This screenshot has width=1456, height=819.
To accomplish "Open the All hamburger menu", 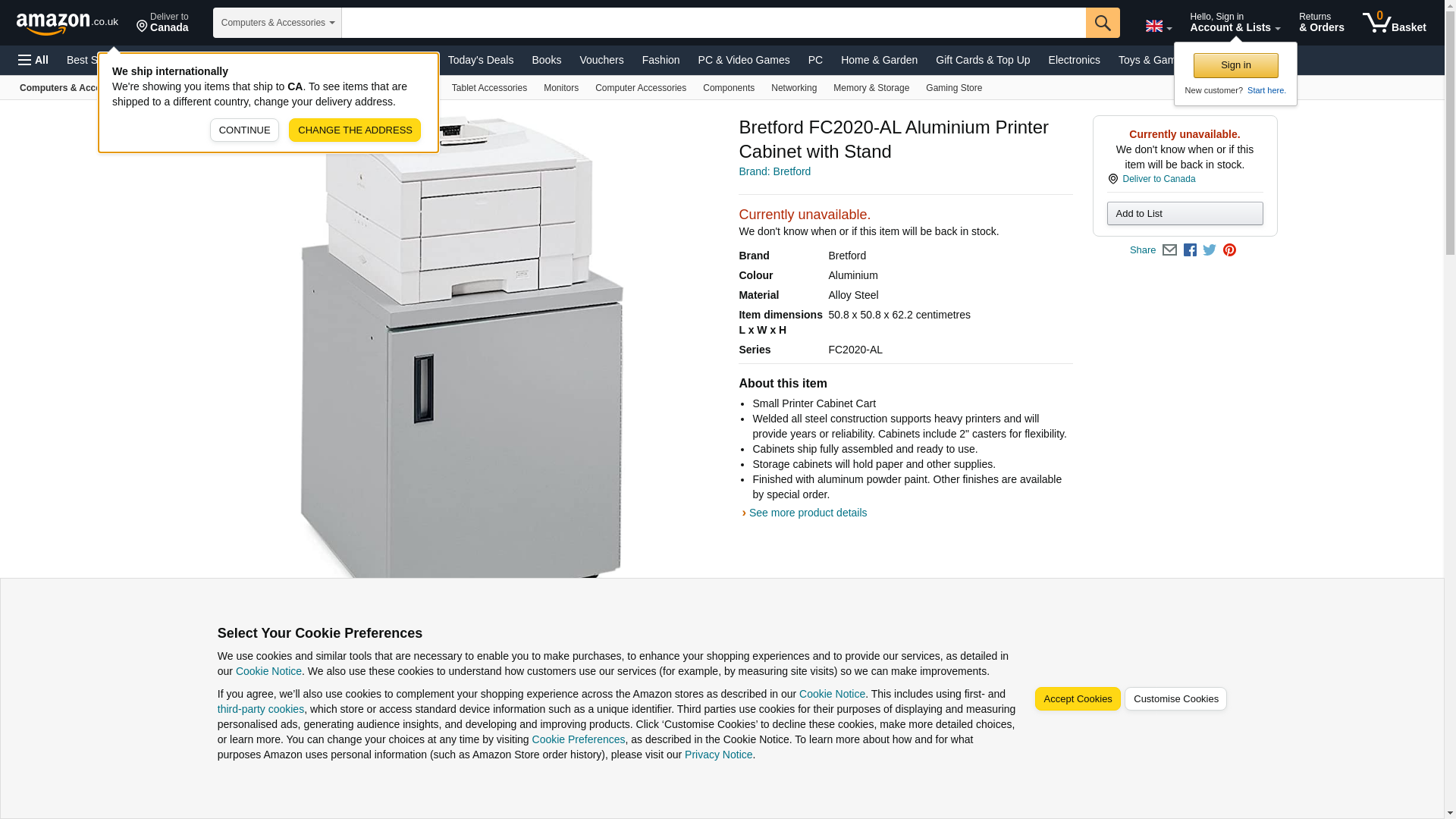I will 33,60.
